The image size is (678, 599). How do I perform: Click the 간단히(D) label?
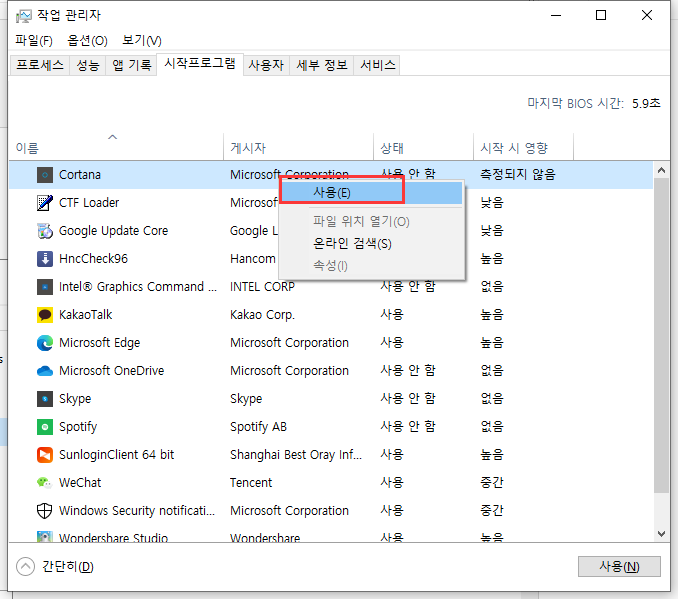[68, 567]
